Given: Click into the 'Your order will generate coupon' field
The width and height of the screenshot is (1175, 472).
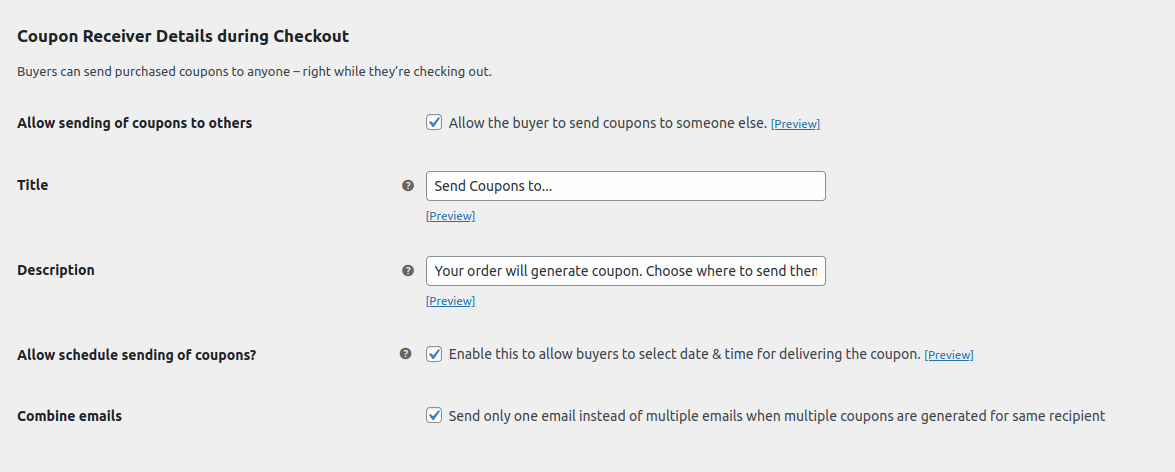Looking at the screenshot, I should (626, 270).
